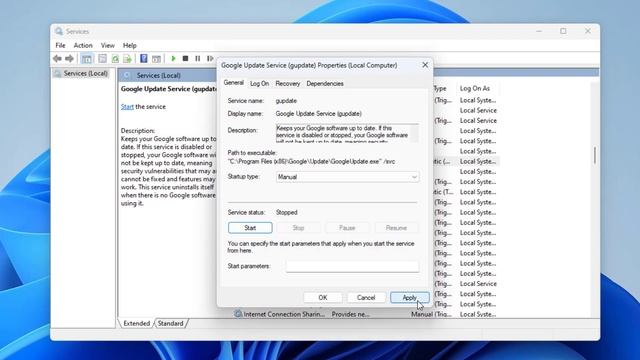The height and width of the screenshot is (360, 640).
Task: Select Services (Local) in the console tree
Action: [85, 73]
